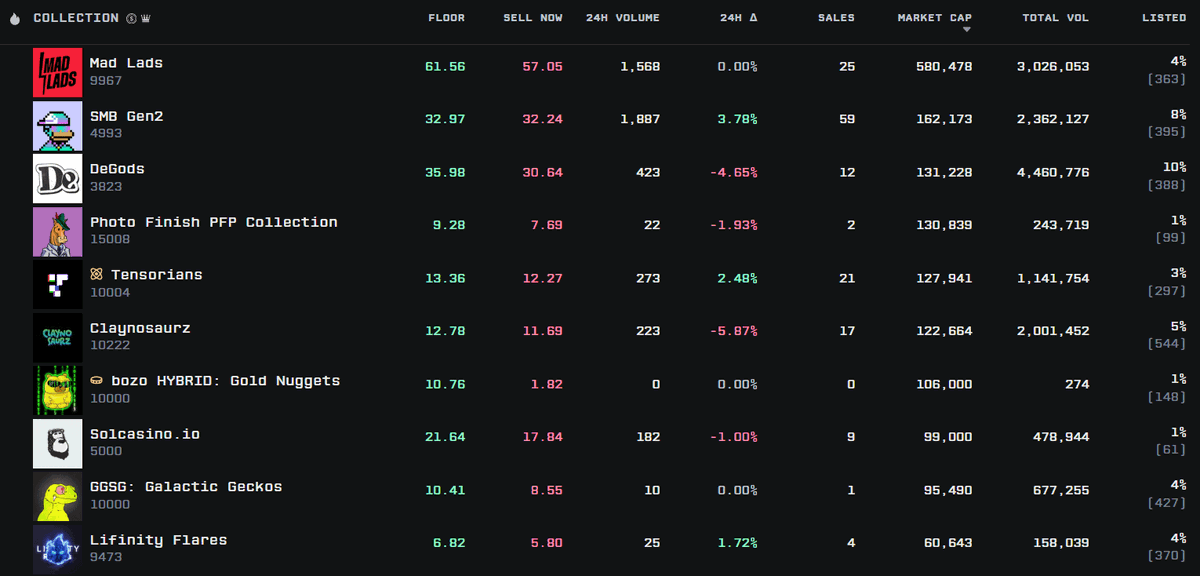Sort by the SELL NOW header
Image resolution: width=1200 pixels, height=576 pixels.
[532, 17]
